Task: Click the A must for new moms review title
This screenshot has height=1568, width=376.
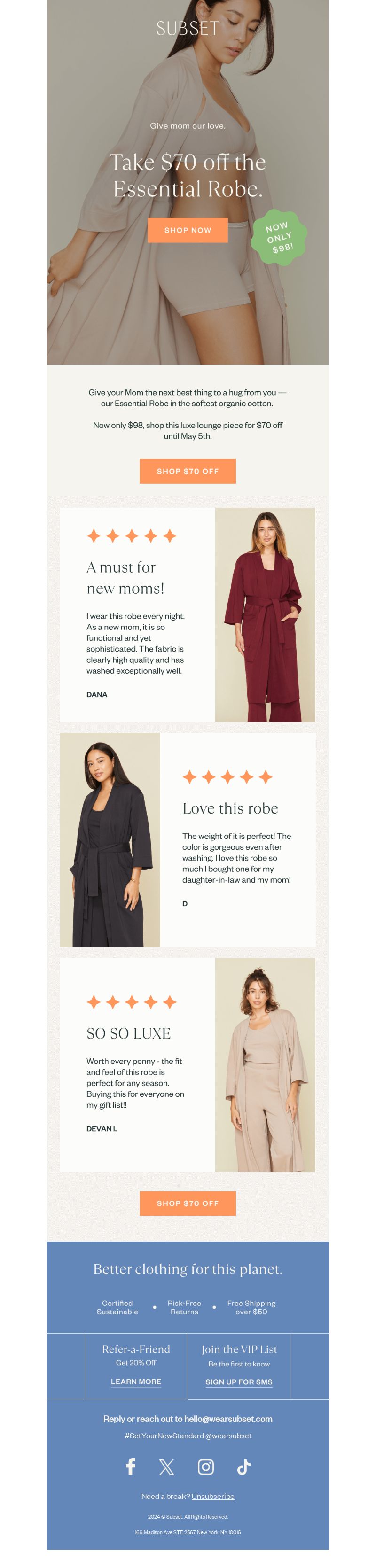Action: 125,578
